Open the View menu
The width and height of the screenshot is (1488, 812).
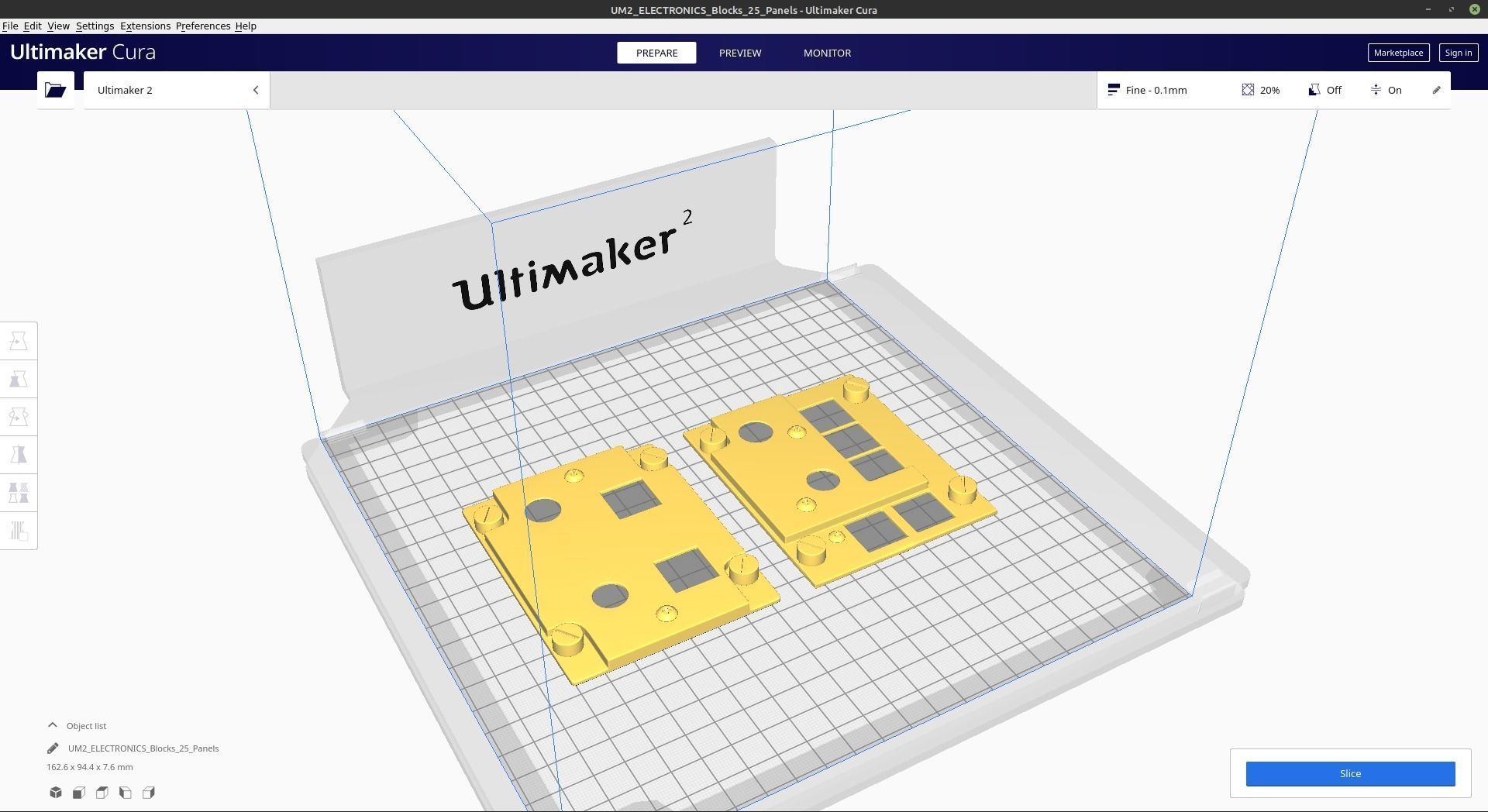[x=58, y=26]
